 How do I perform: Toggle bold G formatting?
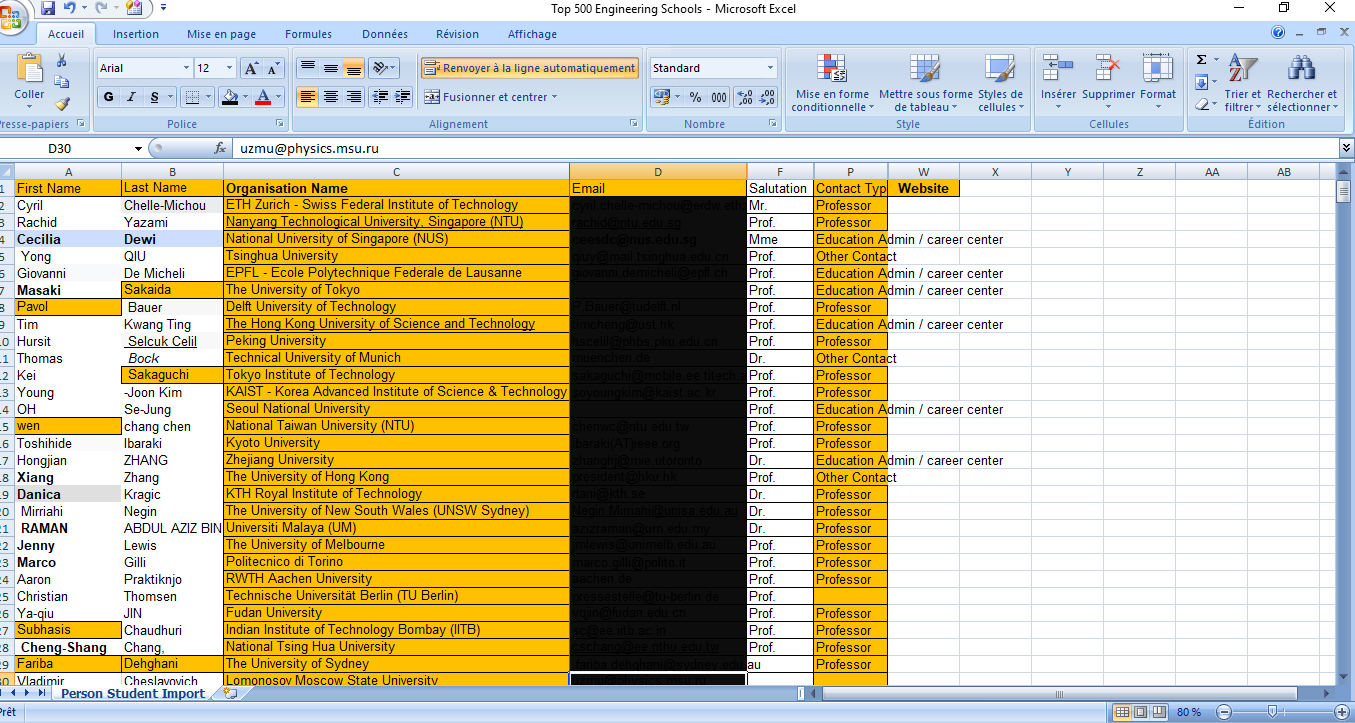[x=109, y=97]
